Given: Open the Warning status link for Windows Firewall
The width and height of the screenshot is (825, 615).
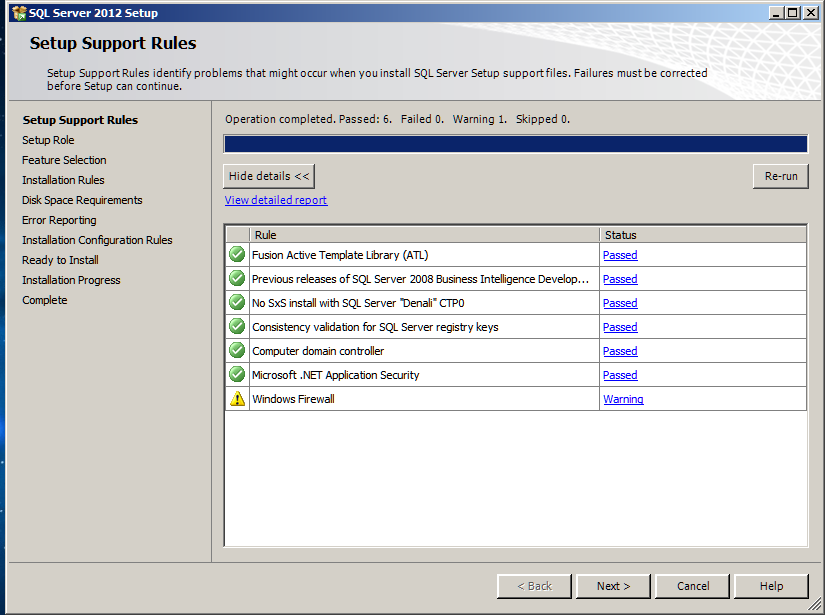Looking at the screenshot, I should click(x=623, y=399).
